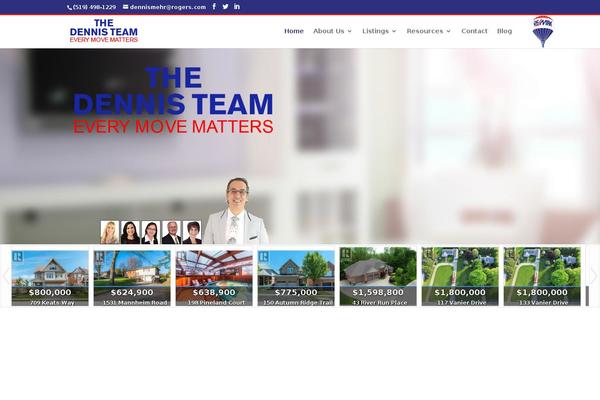
Task: Open listing 43 River Run Place
Action: pyautogui.click(x=378, y=276)
